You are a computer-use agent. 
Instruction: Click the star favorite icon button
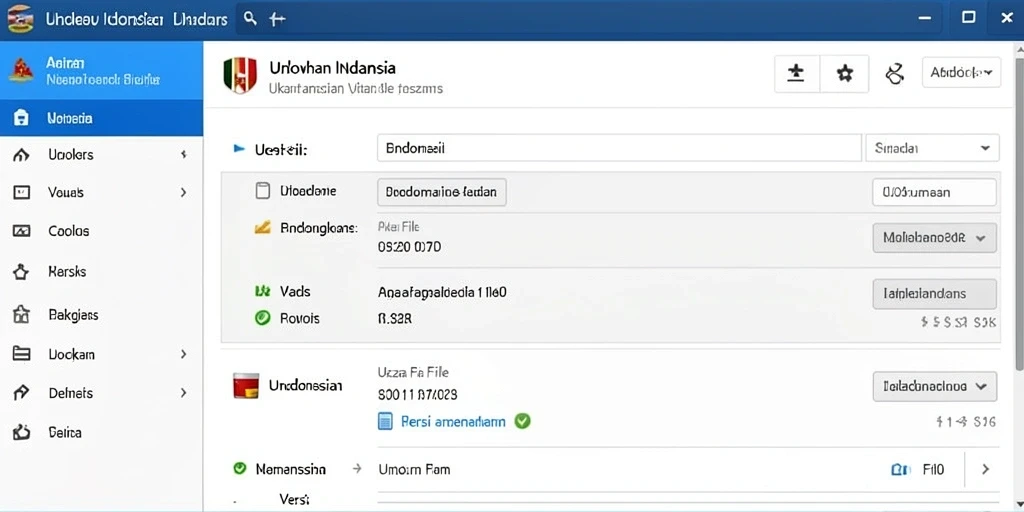pos(844,73)
